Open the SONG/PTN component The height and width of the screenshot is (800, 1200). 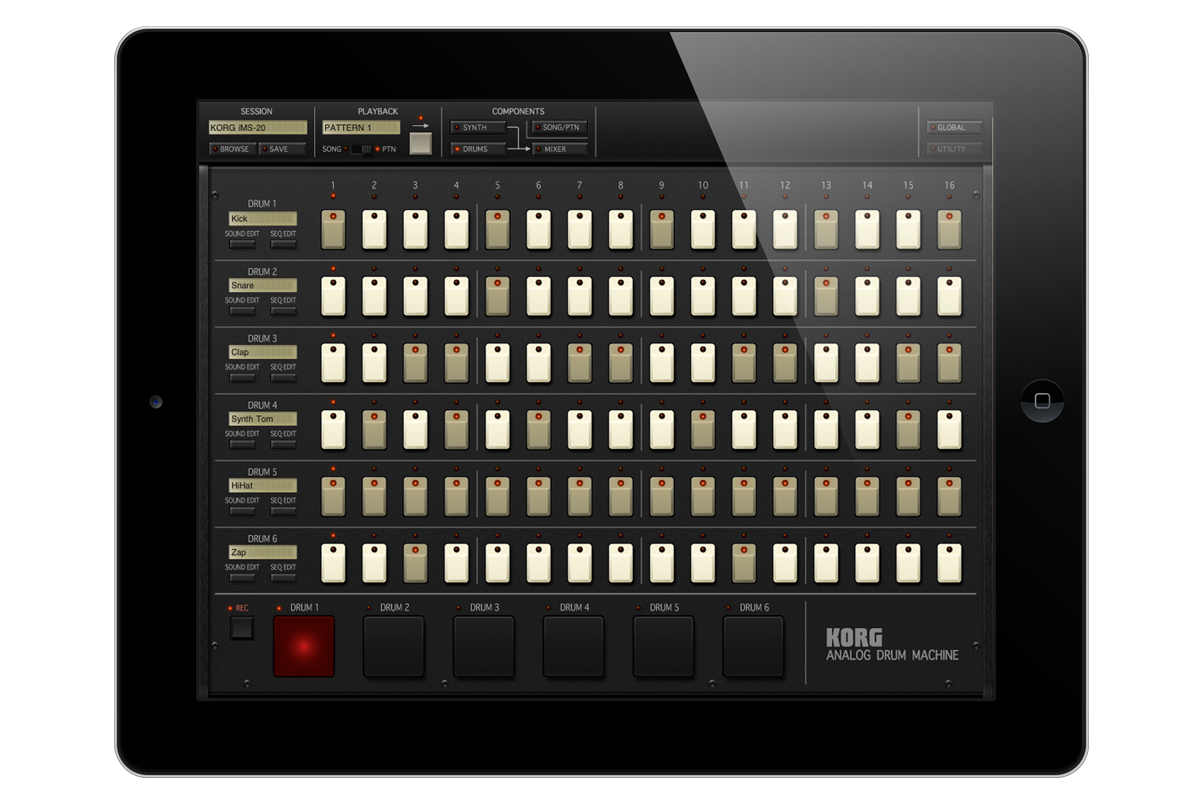560,128
